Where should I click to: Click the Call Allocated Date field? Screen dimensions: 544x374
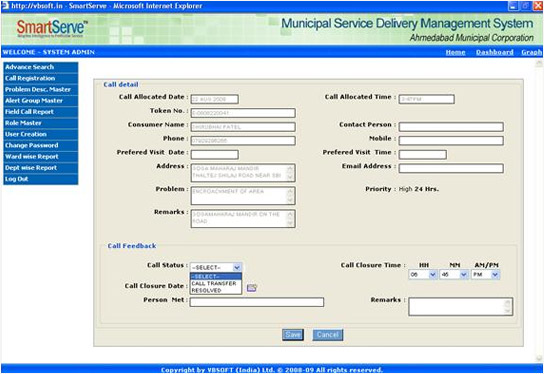215,99
